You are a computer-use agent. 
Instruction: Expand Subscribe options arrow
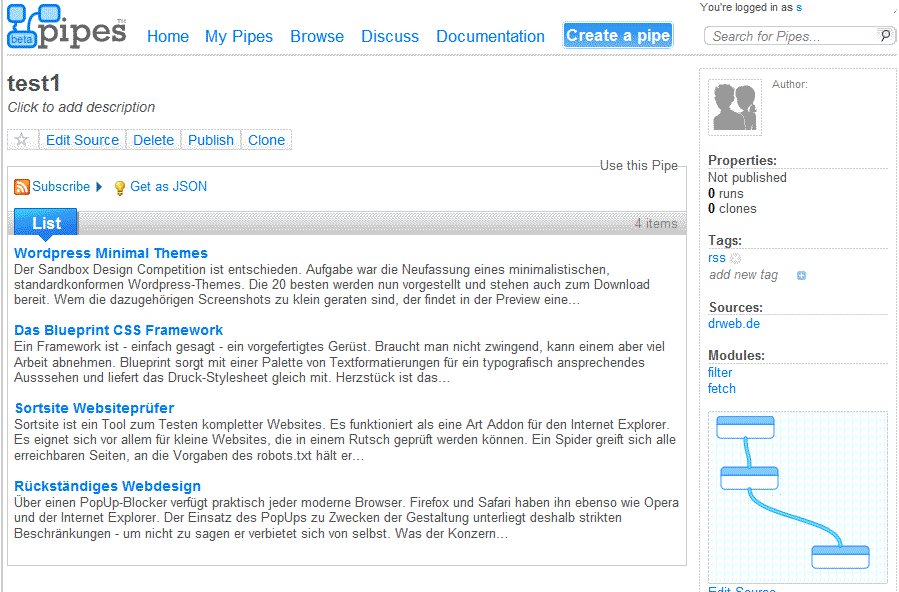tap(99, 187)
